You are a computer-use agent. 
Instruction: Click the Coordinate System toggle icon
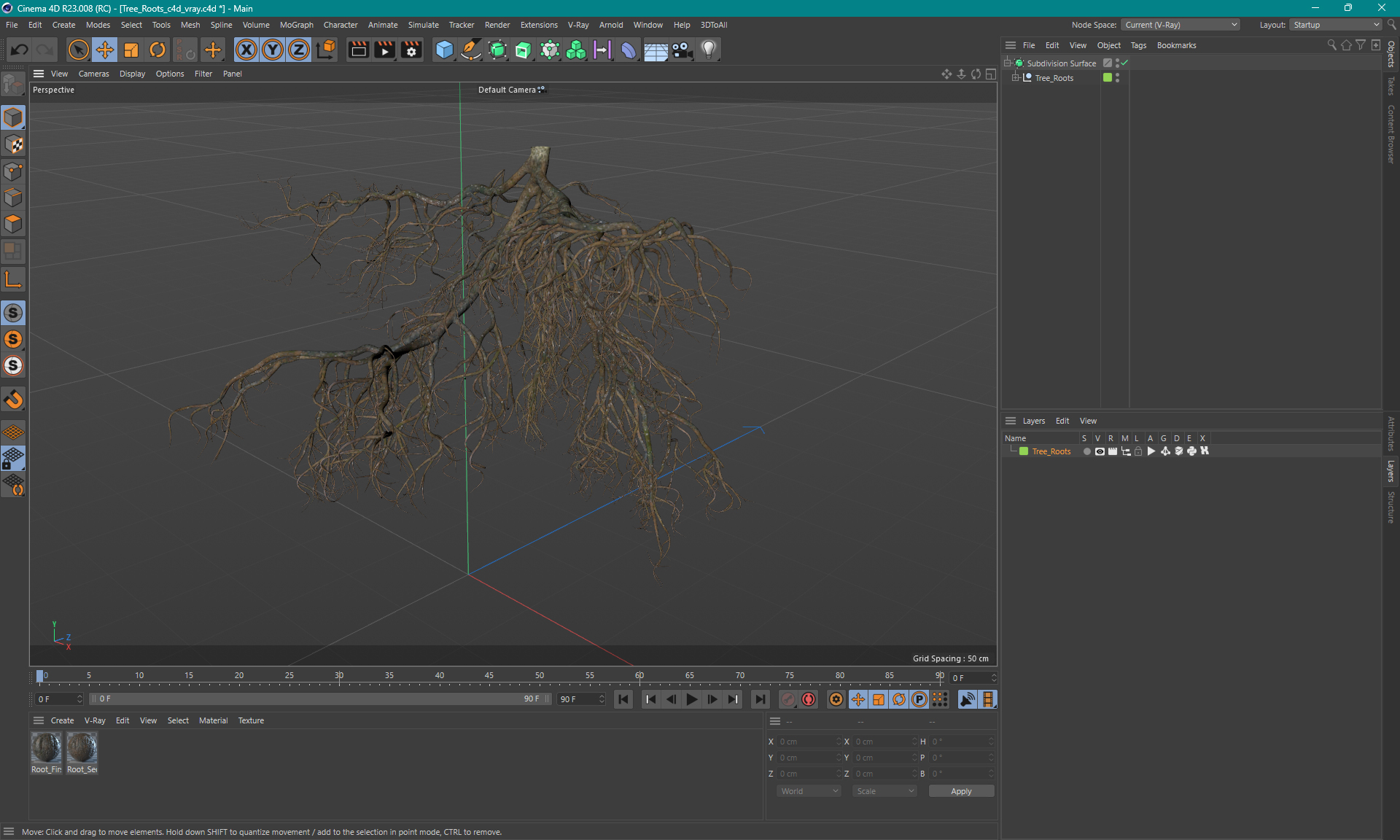[x=326, y=50]
